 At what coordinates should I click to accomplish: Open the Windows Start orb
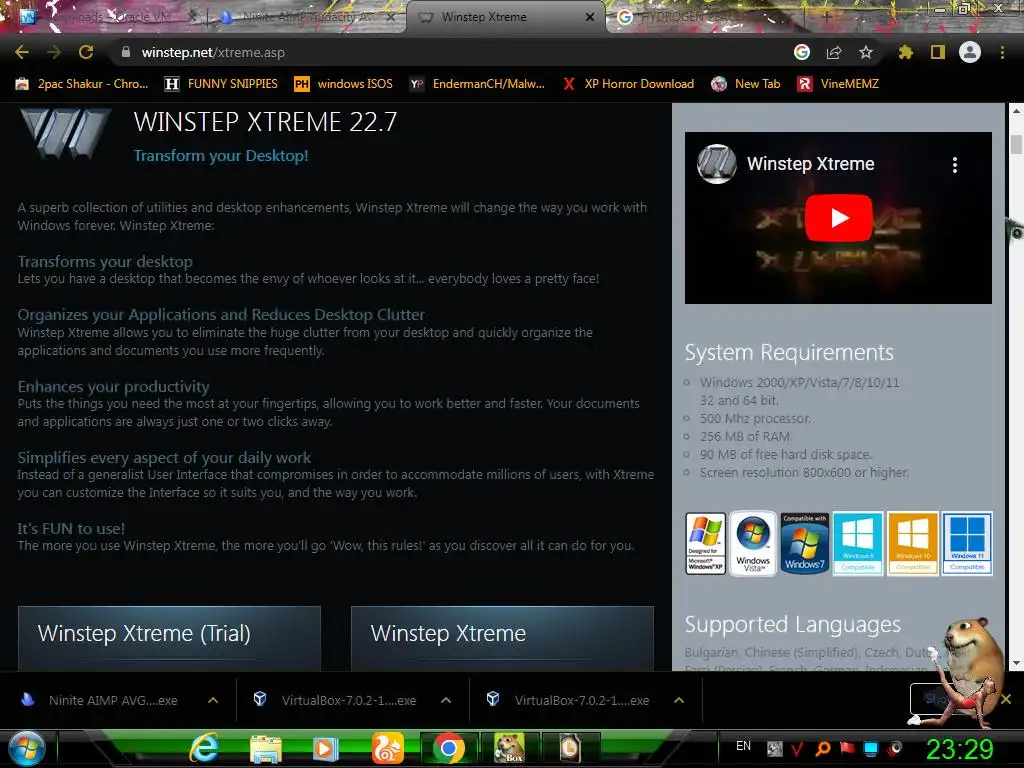pos(27,748)
